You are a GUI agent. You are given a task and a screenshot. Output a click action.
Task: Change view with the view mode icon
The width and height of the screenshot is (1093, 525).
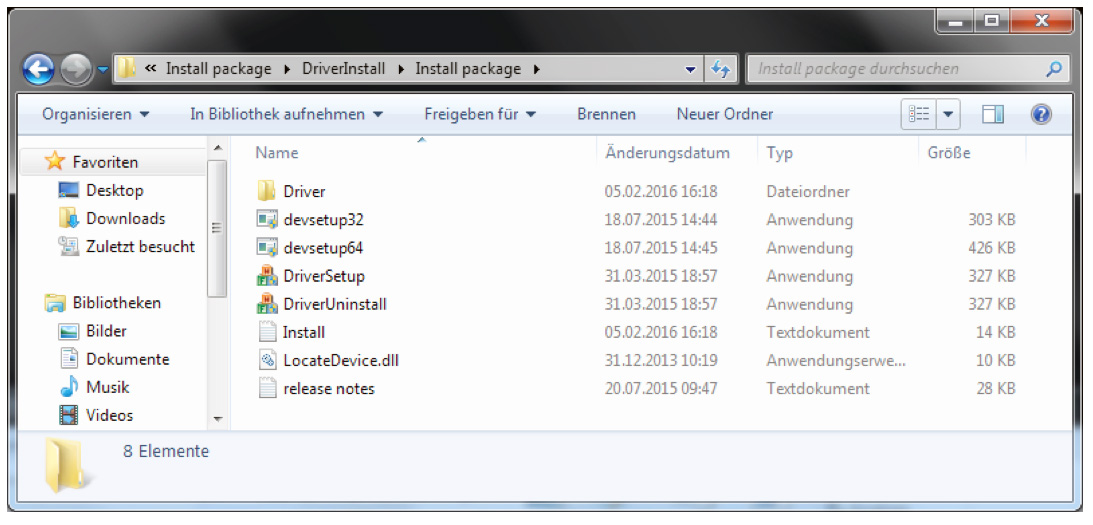point(919,114)
